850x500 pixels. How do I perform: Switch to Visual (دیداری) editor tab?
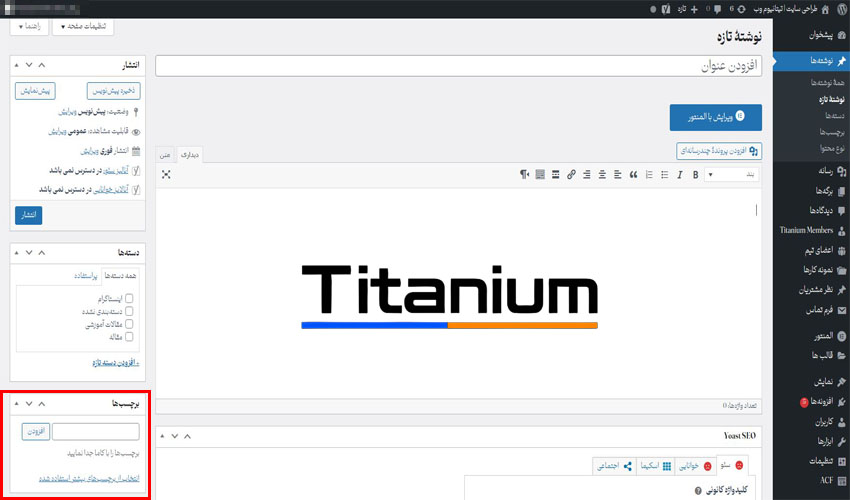point(190,155)
